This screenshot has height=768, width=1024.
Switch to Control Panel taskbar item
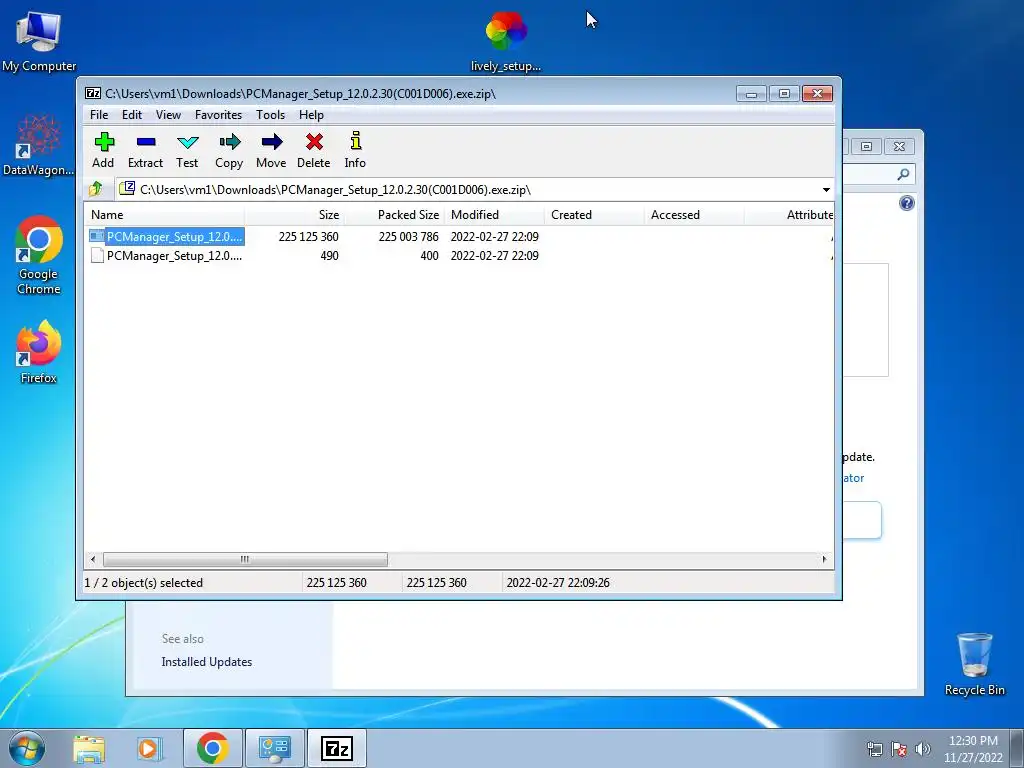tap(274, 748)
